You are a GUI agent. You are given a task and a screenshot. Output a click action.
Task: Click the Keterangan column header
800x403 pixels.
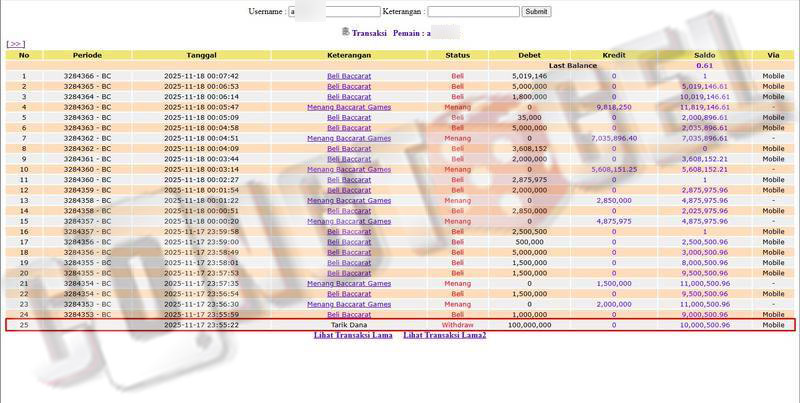[349, 55]
